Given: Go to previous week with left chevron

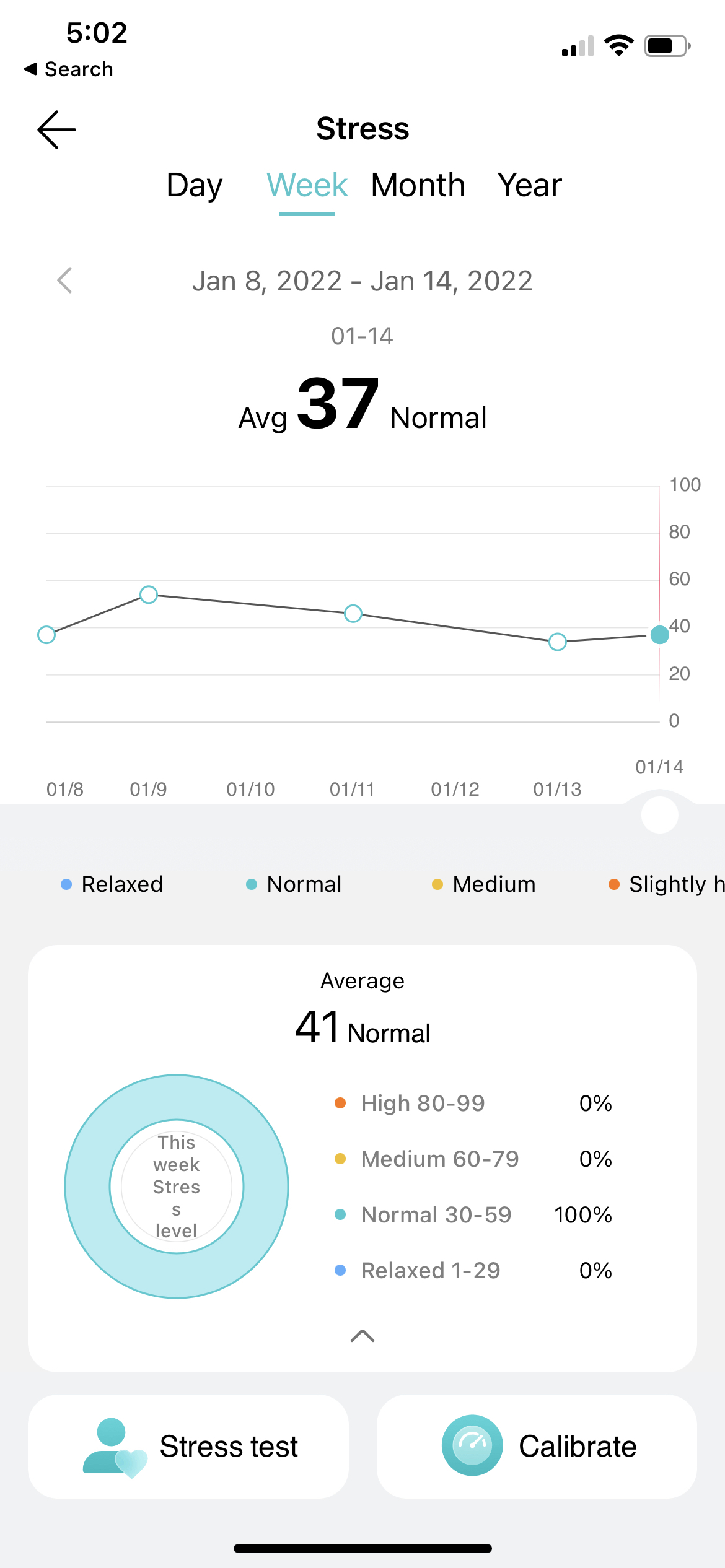Looking at the screenshot, I should click(64, 281).
